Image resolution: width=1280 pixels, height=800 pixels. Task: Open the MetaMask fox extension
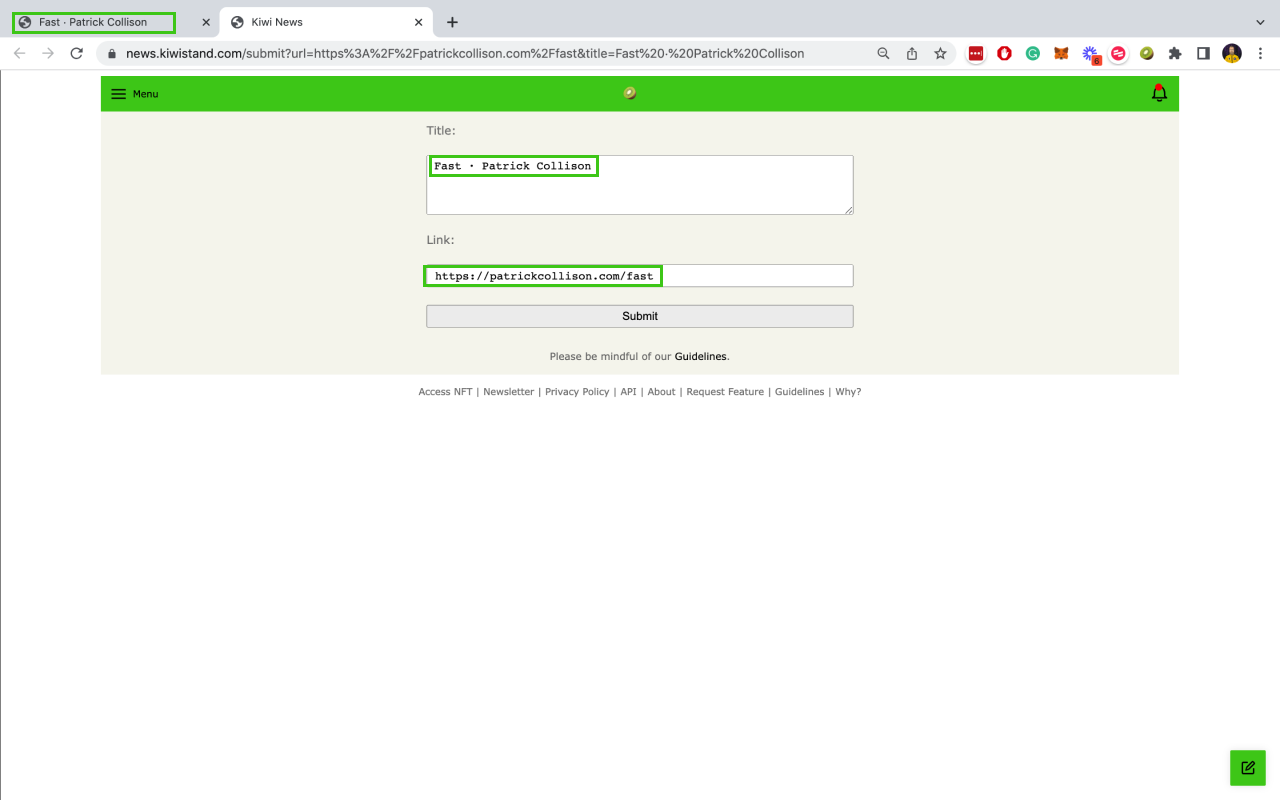tap(1061, 54)
